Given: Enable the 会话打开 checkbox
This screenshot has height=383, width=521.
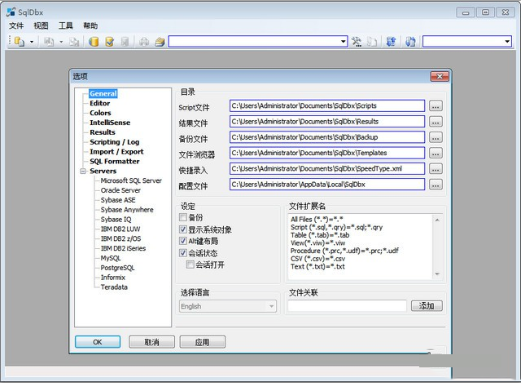Looking at the screenshot, I should 190,265.
